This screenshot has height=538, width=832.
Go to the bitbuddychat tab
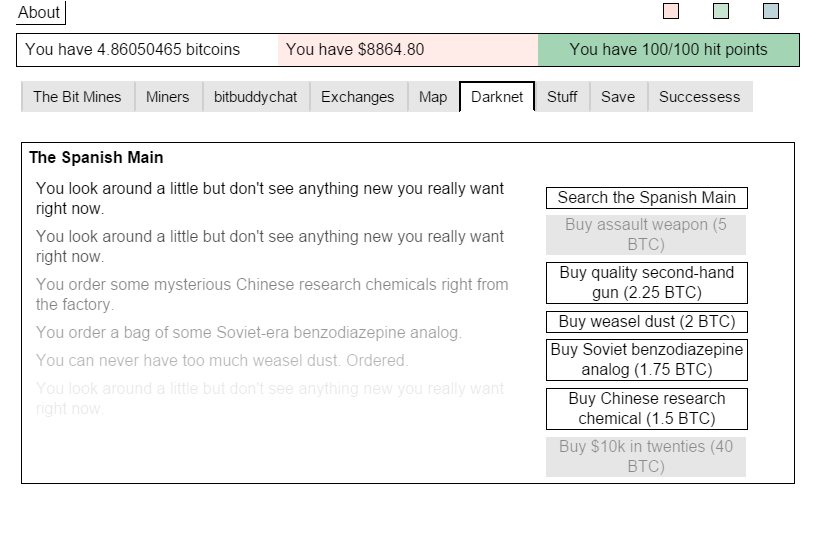(x=256, y=97)
